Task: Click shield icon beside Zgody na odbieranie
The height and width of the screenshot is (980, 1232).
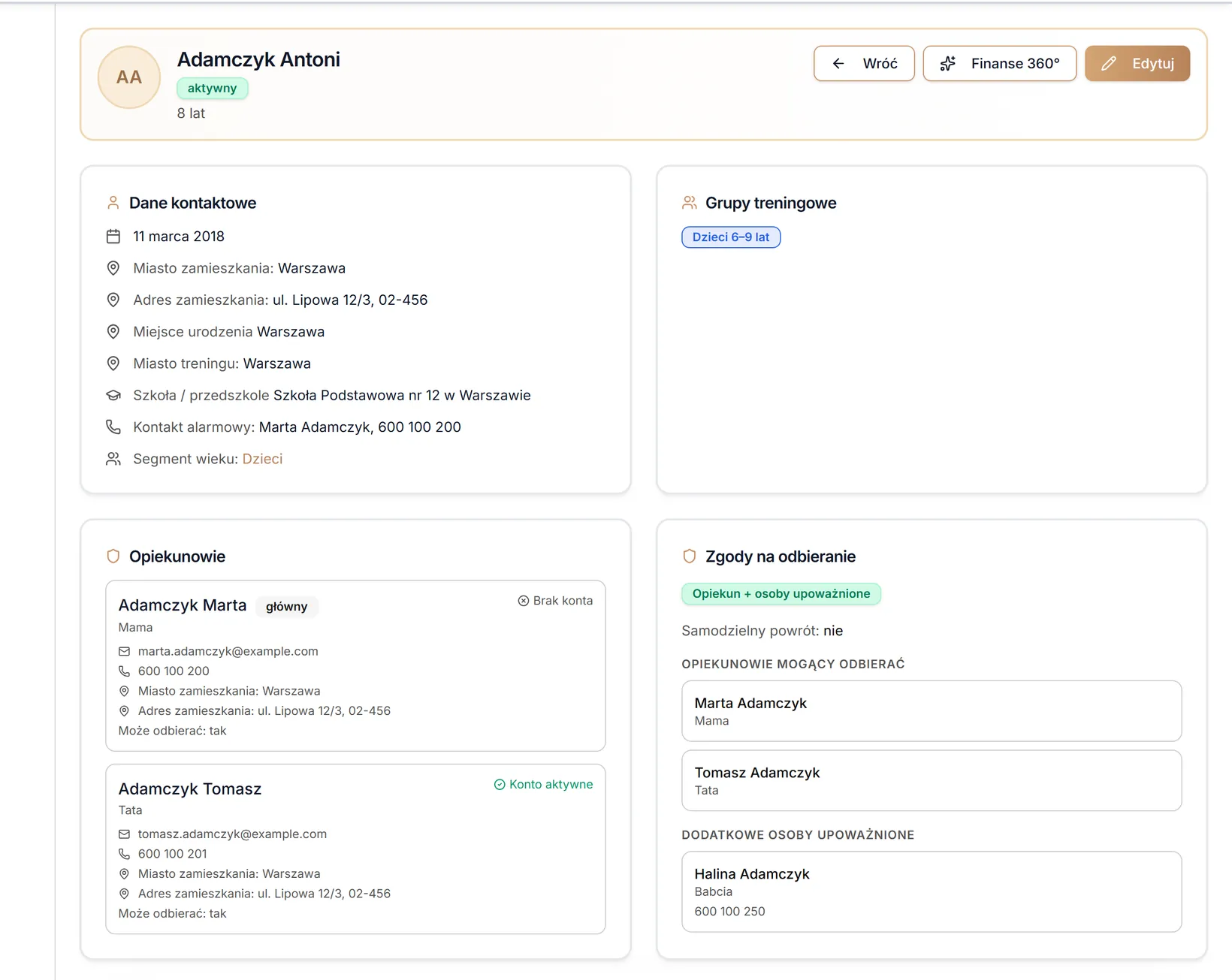Action: (x=689, y=556)
